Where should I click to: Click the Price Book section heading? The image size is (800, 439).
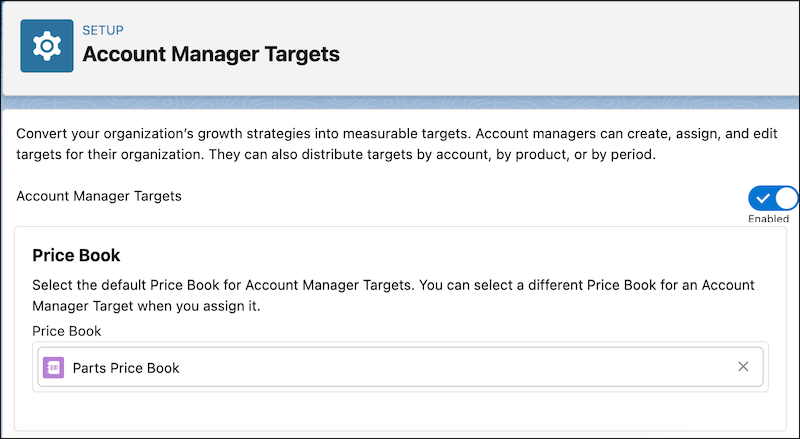[77, 255]
